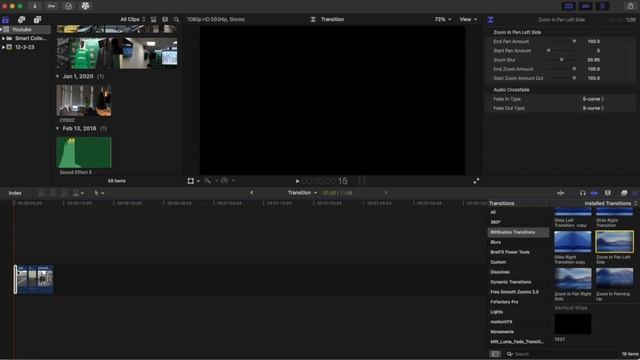Screen dimensions: 640x360
Task: Open the Fade Out Type S-curve dropdown
Action: (x=593, y=108)
